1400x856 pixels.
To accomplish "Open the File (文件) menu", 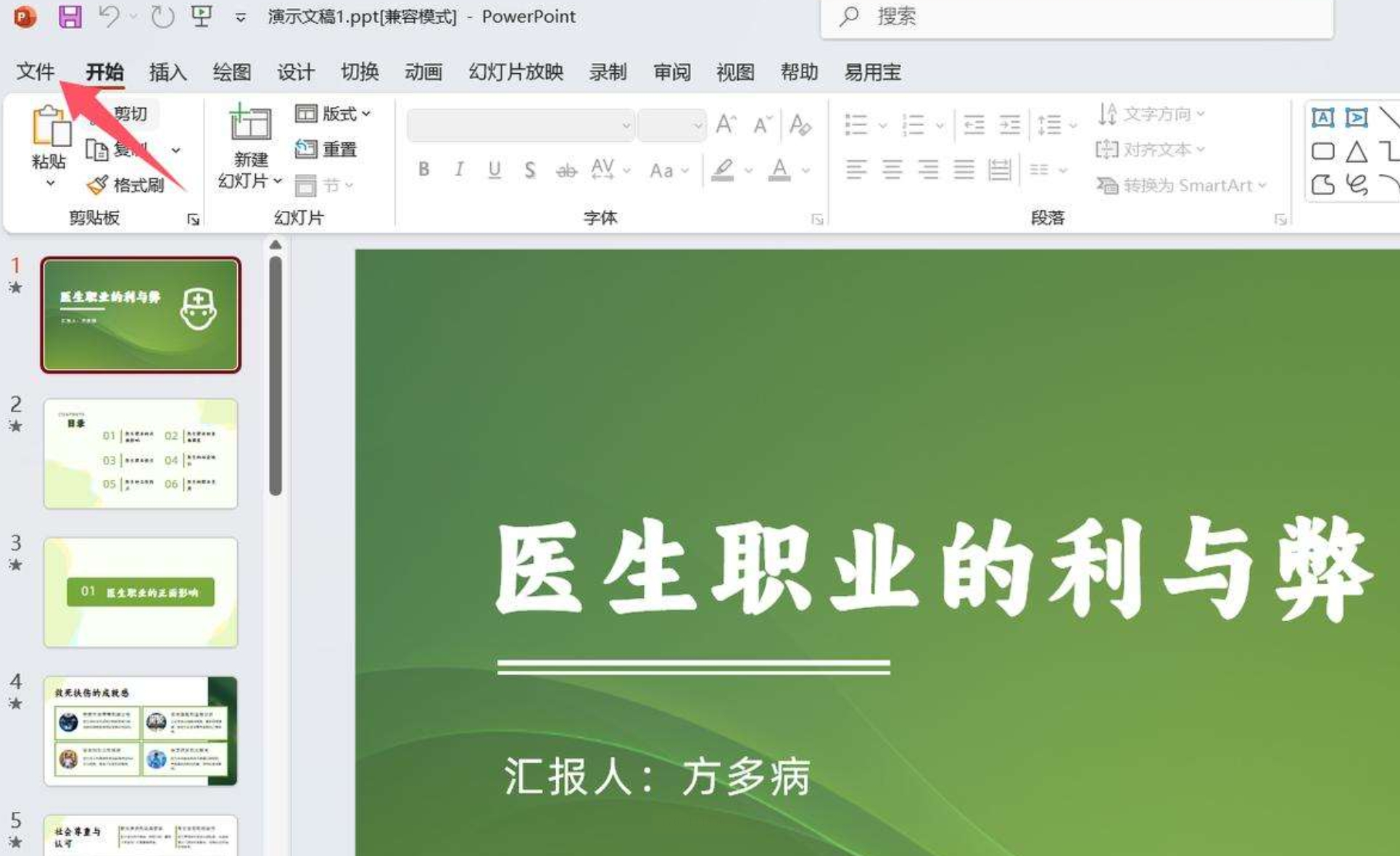I will [x=35, y=72].
